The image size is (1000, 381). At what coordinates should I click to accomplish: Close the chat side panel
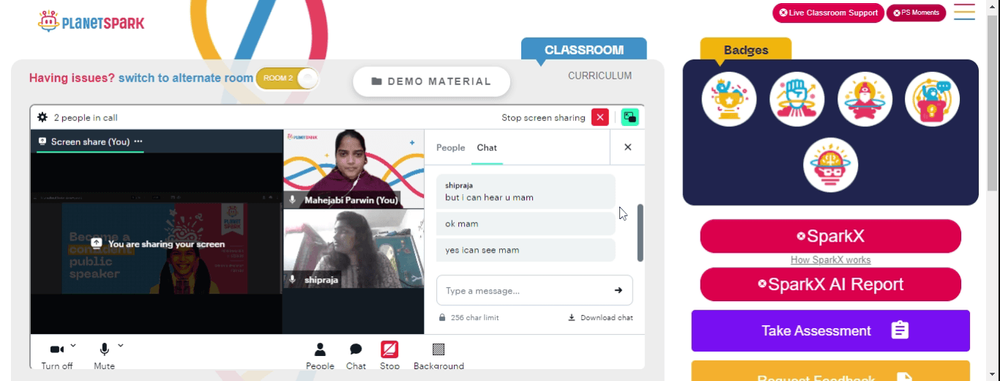point(628,147)
